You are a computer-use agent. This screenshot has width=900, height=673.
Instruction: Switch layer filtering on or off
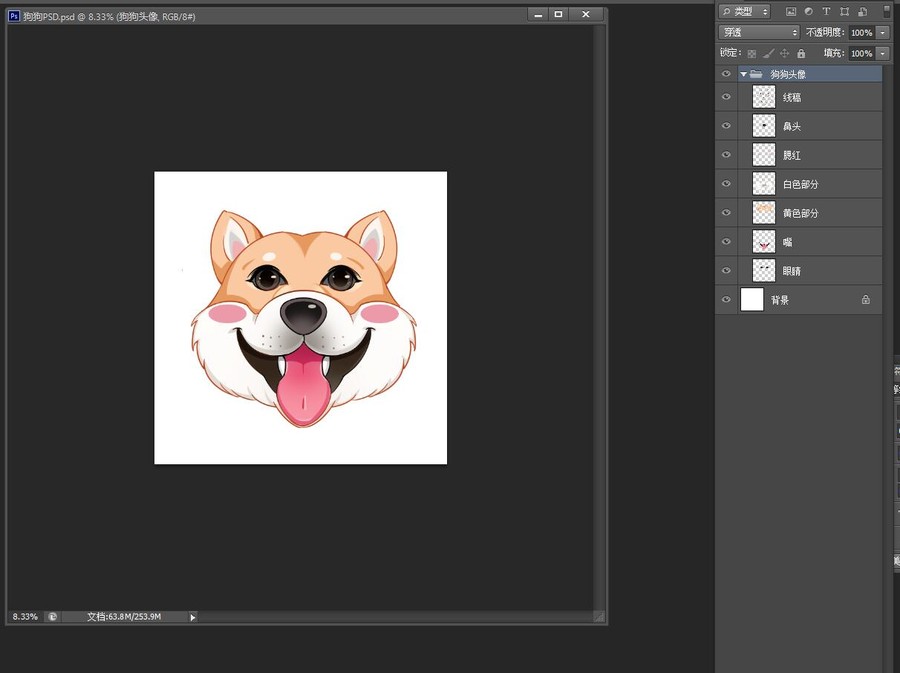[886, 11]
